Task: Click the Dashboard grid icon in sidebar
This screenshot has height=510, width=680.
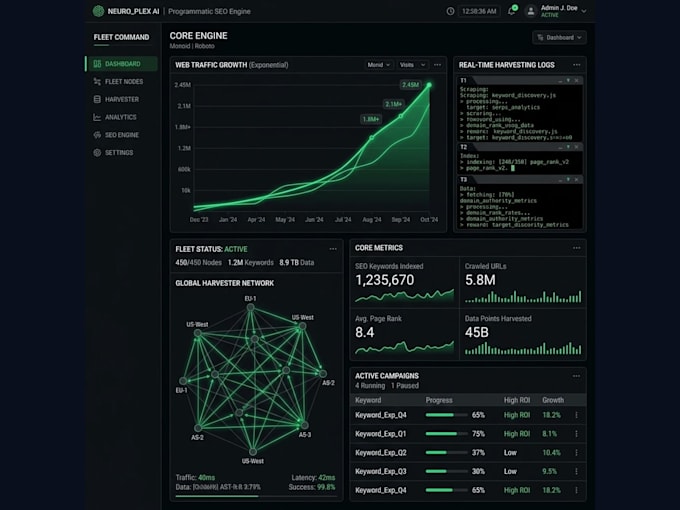Action: coord(97,64)
